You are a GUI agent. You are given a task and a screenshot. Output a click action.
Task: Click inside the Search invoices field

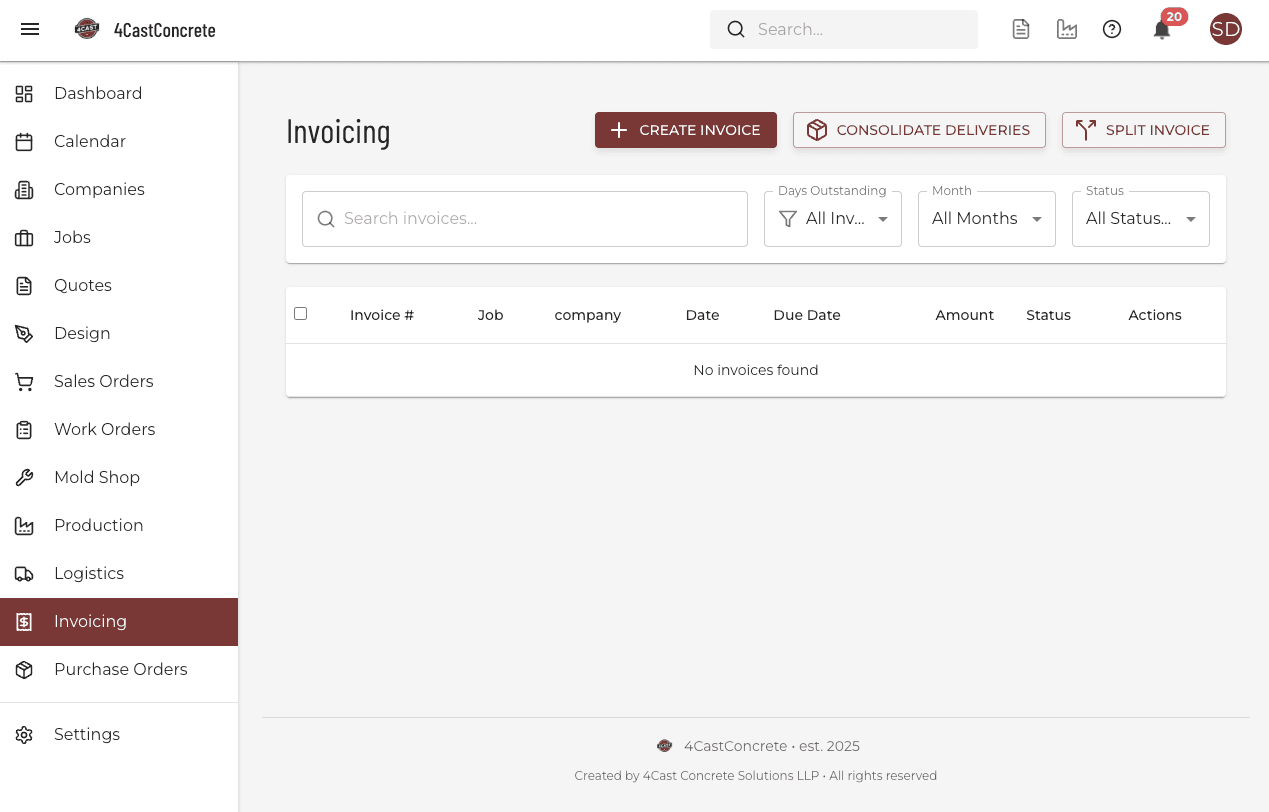tap(525, 218)
